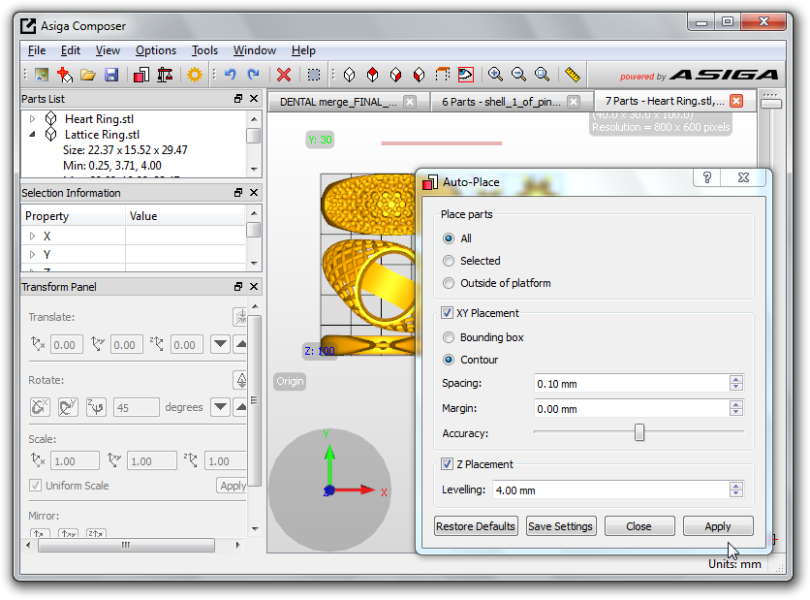The height and width of the screenshot is (600, 810).
Task: Click the Translate down-arrow button
Action: 220,344
